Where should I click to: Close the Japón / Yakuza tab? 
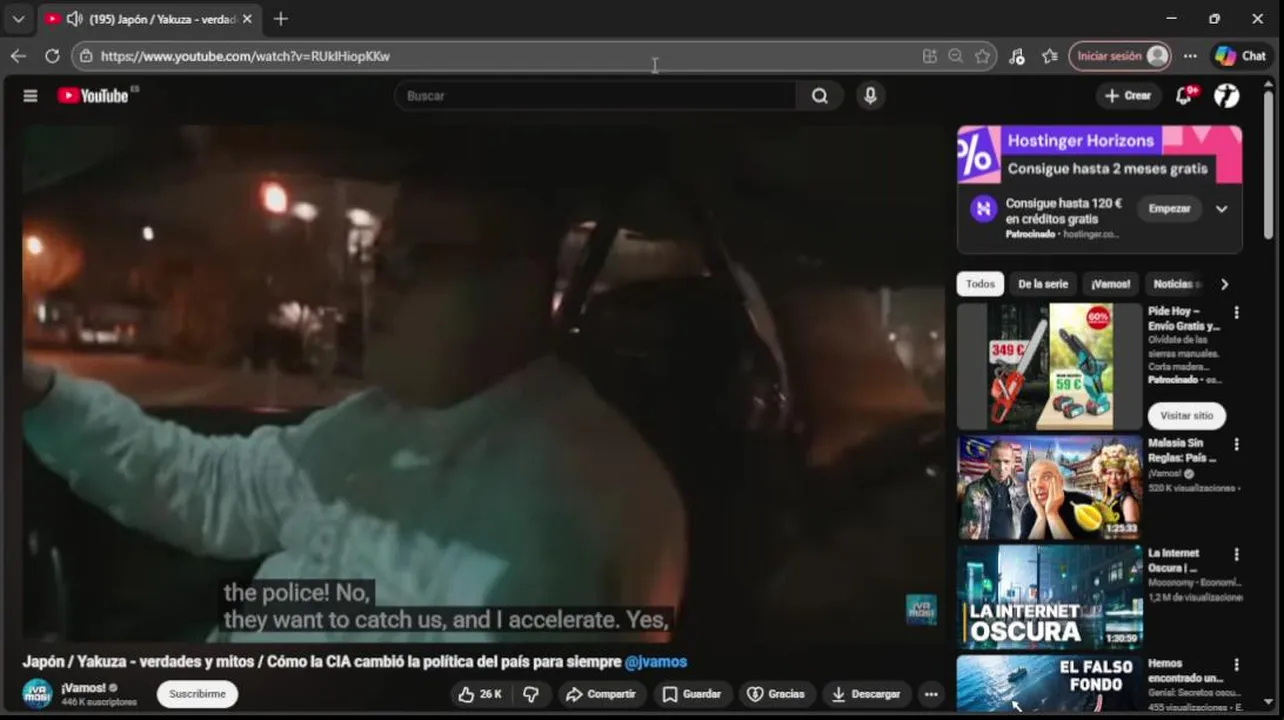[247, 19]
